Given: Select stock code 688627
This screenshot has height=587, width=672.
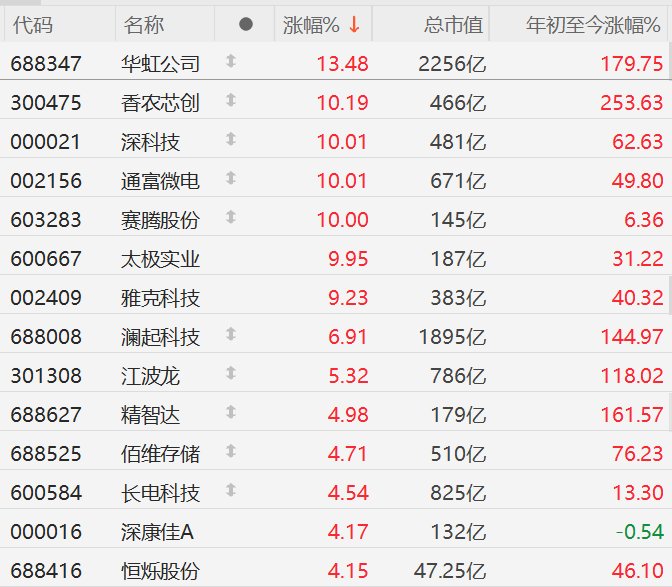Looking at the screenshot, I should 46,415.
